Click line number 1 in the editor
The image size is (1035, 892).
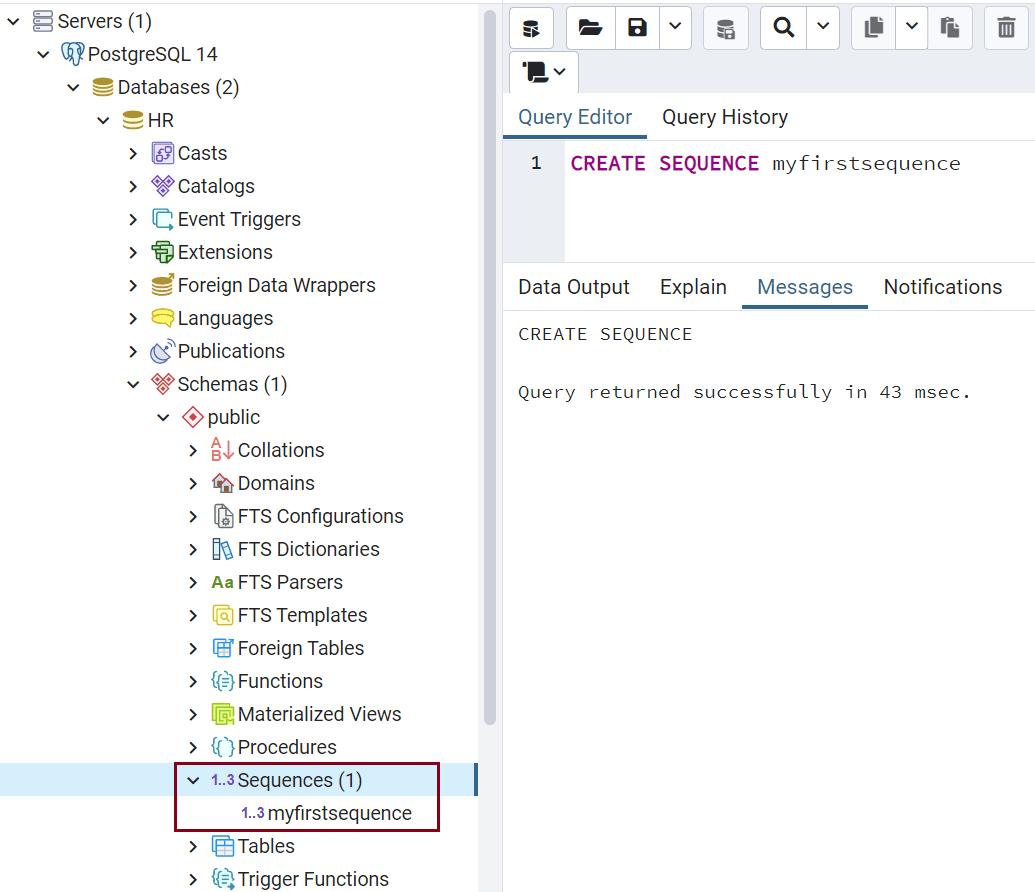click(536, 162)
